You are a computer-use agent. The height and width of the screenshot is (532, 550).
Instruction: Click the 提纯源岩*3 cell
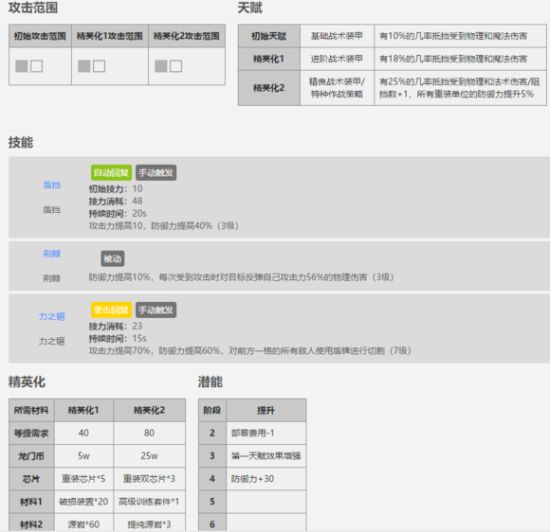tap(149, 523)
